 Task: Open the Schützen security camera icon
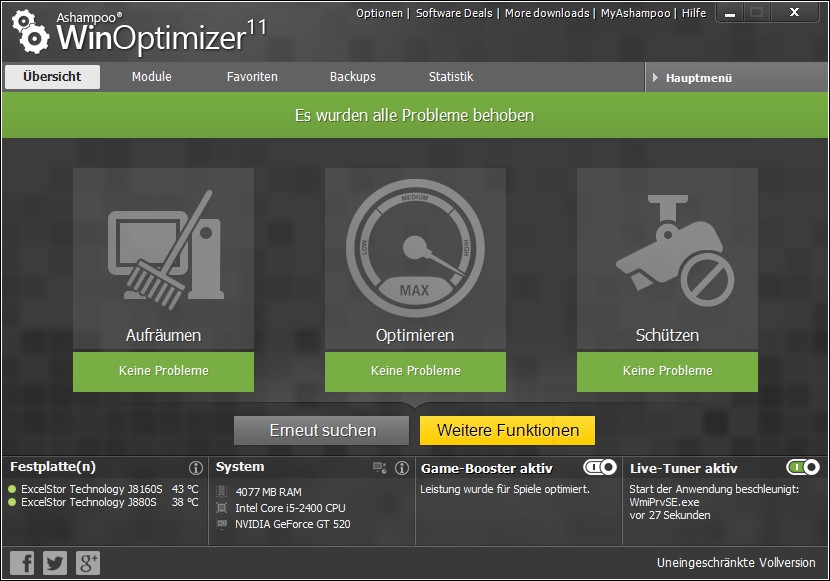click(675, 250)
